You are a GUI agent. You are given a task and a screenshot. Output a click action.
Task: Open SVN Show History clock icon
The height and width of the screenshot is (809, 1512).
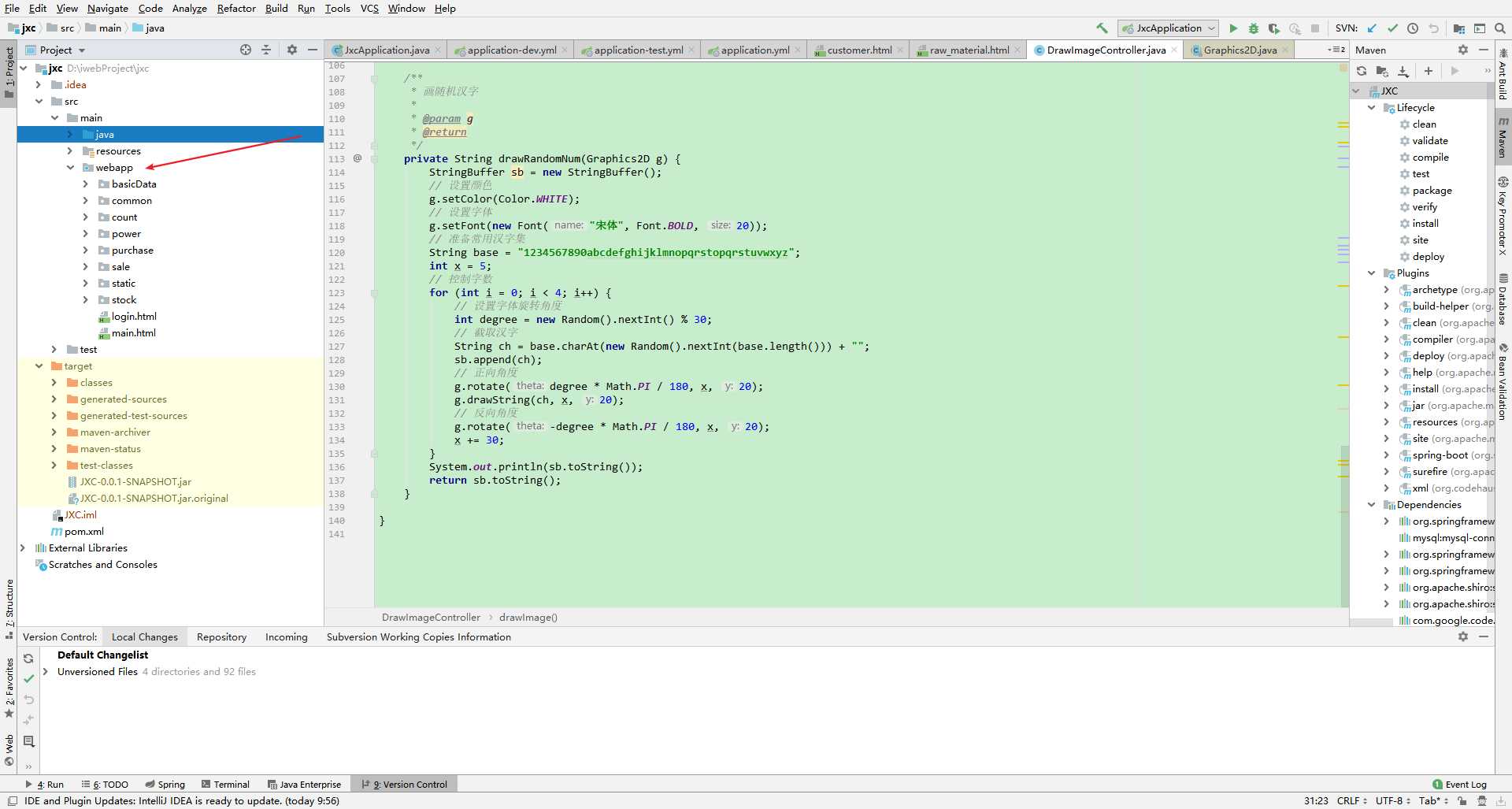pyautogui.click(x=1413, y=28)
